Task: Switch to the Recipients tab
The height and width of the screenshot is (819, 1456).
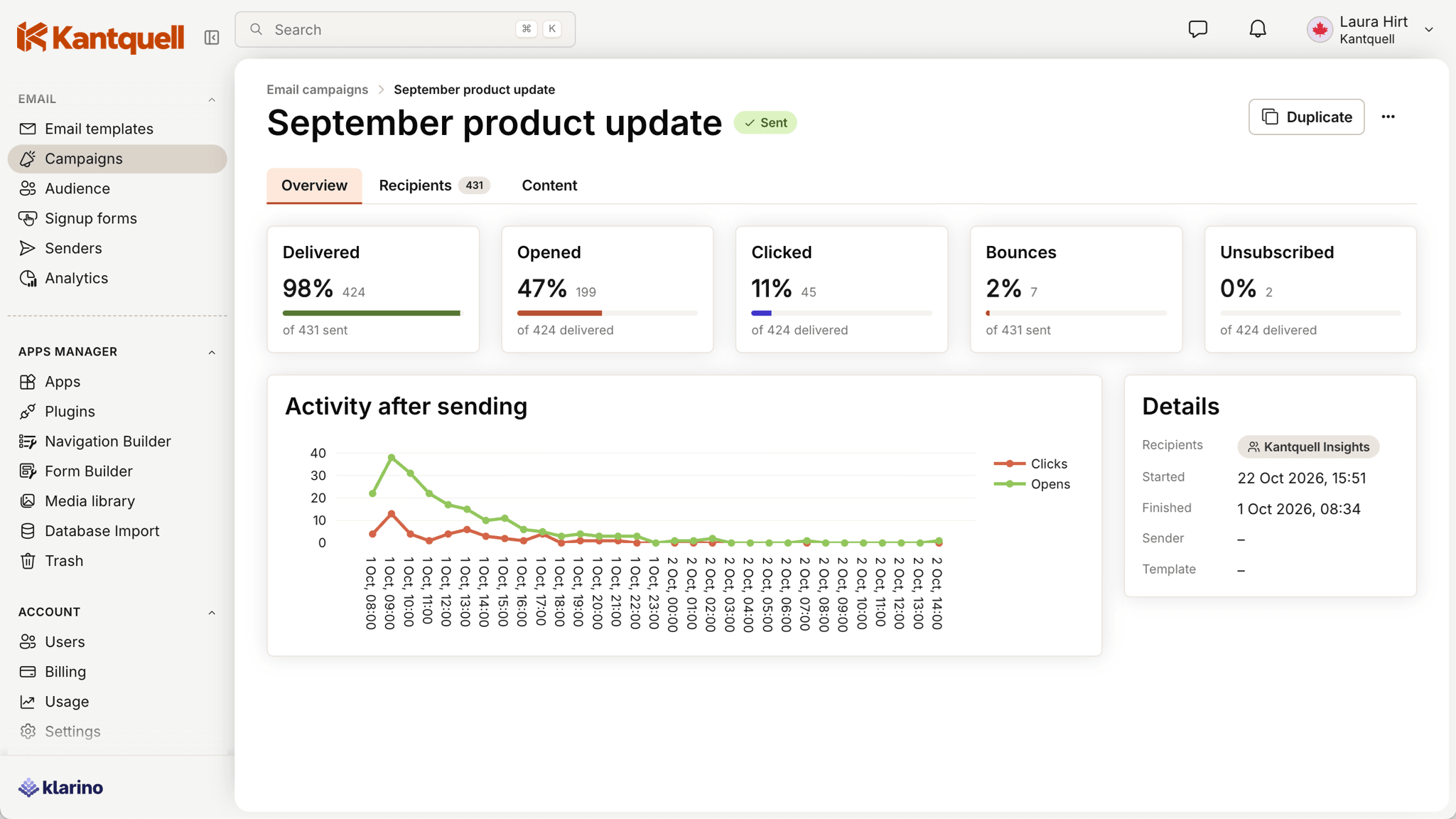Action: [434, 186]
